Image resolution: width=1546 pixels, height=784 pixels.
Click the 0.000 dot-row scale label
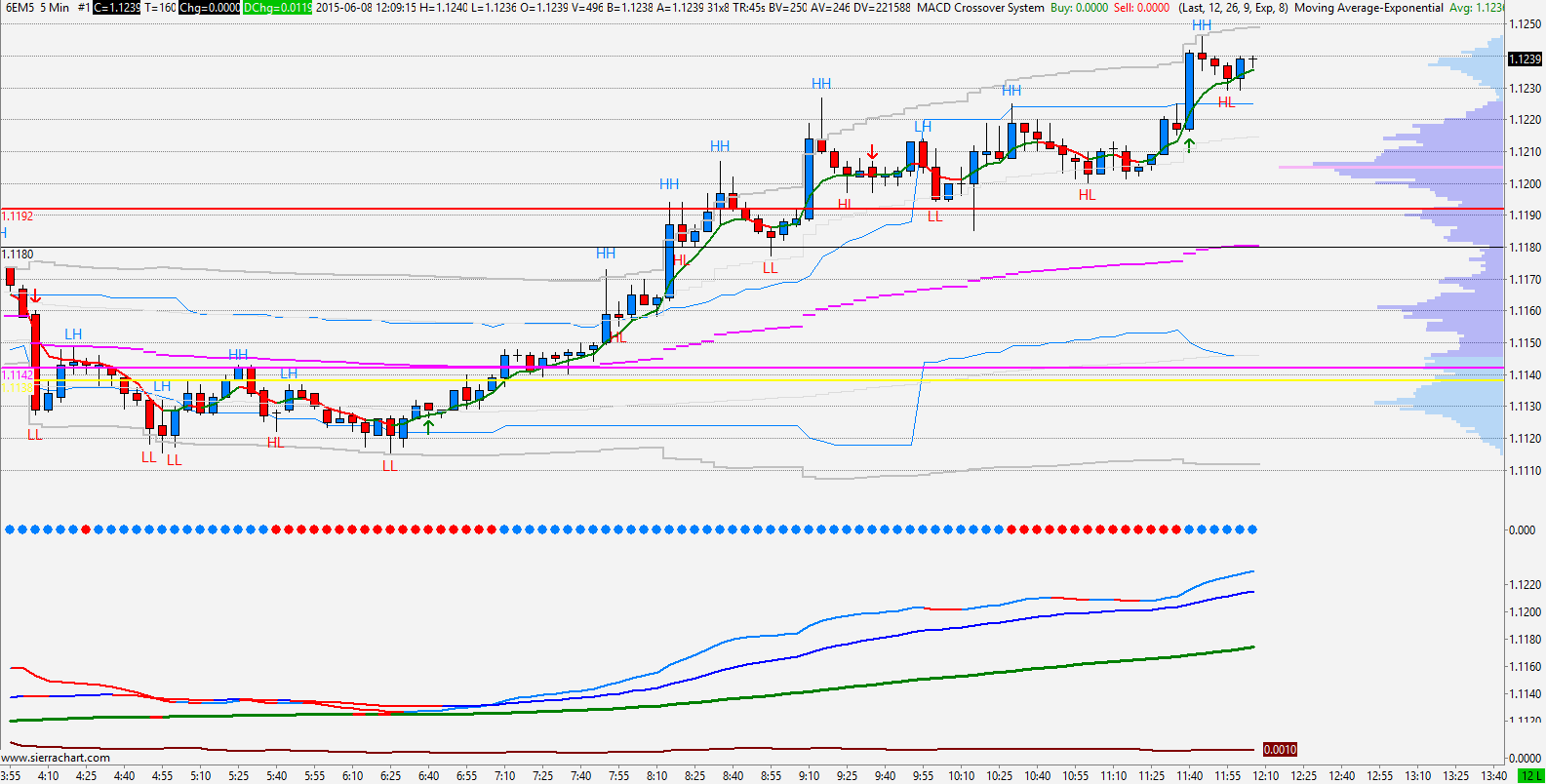pyautogui.click(x=1522, y=530)
